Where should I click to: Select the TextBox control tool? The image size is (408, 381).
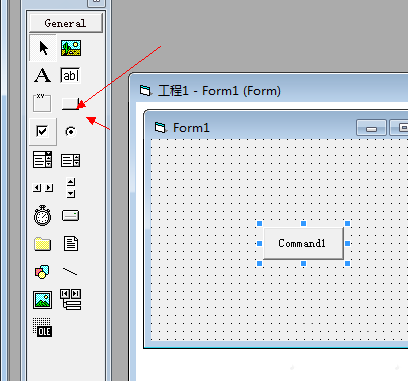point(70,75)
